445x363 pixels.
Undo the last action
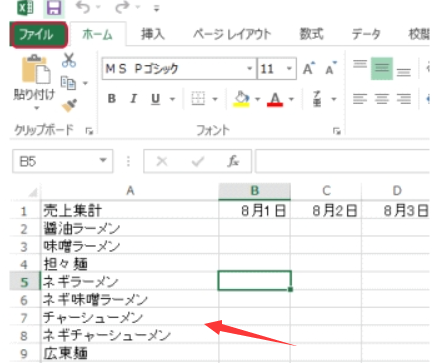point(83,7)
